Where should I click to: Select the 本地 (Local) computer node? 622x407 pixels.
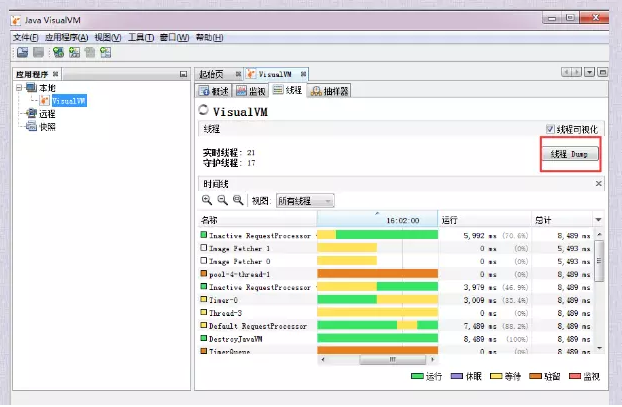(x=46, y=88)
